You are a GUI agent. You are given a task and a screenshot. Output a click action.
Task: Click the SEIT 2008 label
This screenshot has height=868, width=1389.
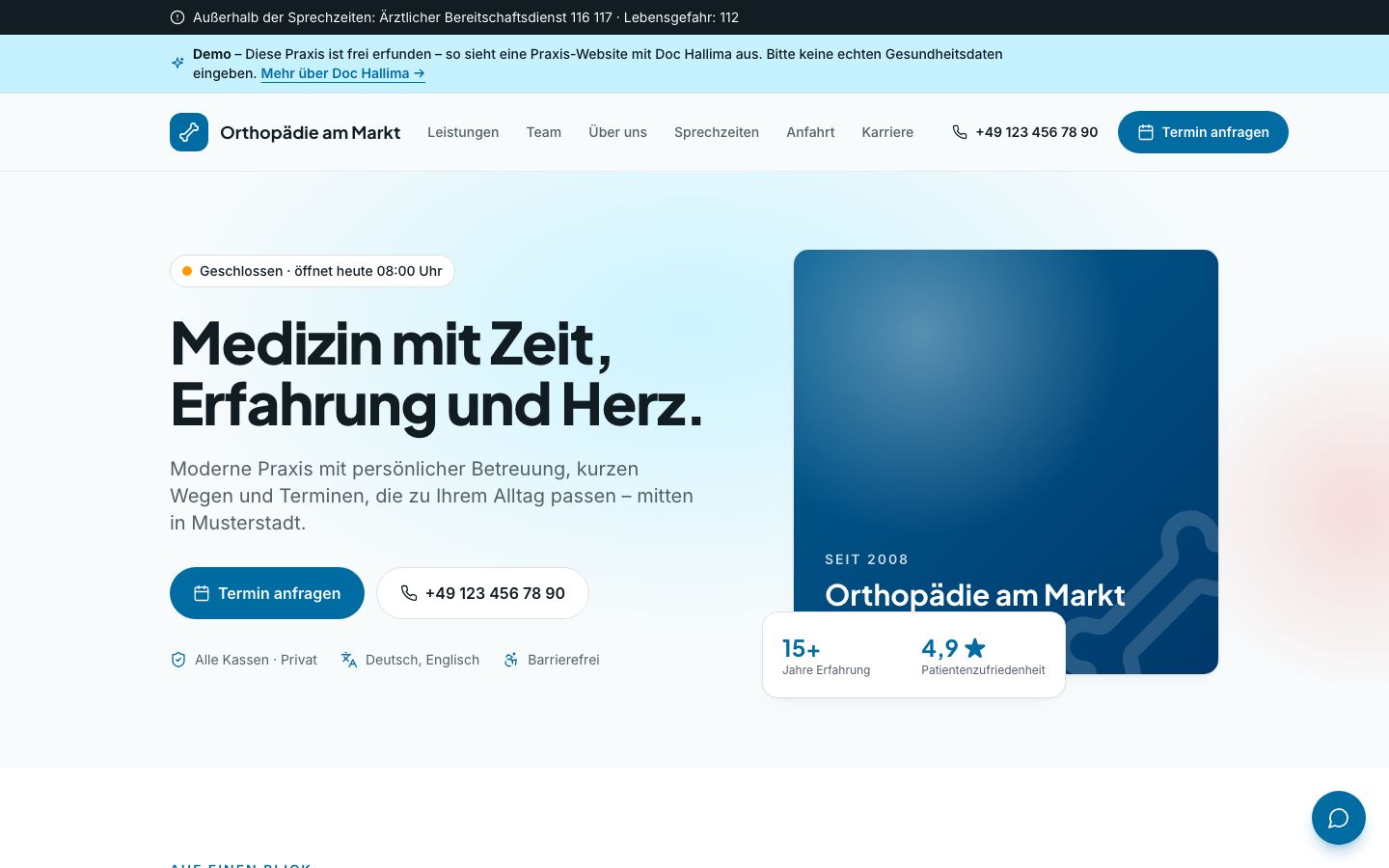pos(866,559)
